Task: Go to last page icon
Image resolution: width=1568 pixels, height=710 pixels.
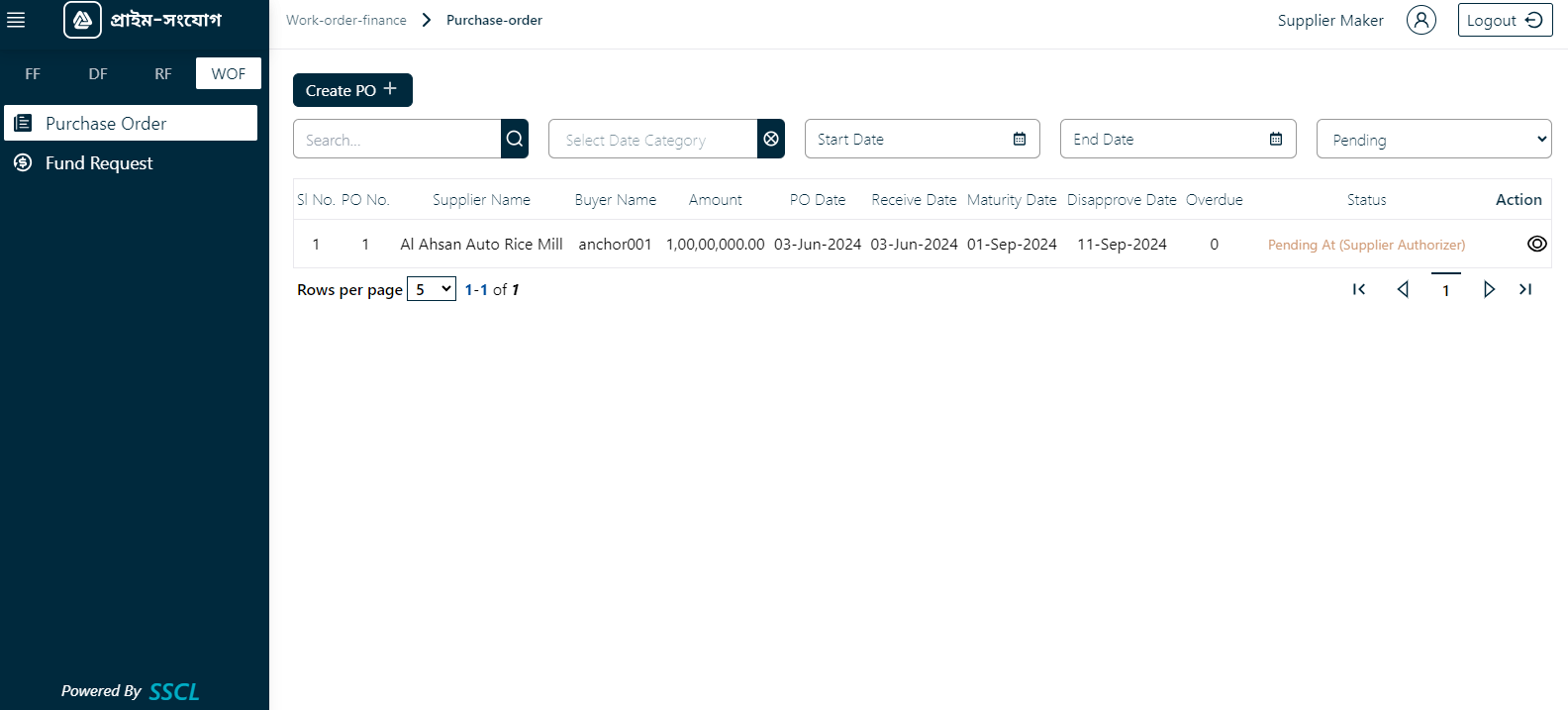Action: click(x=1525, y=289)
